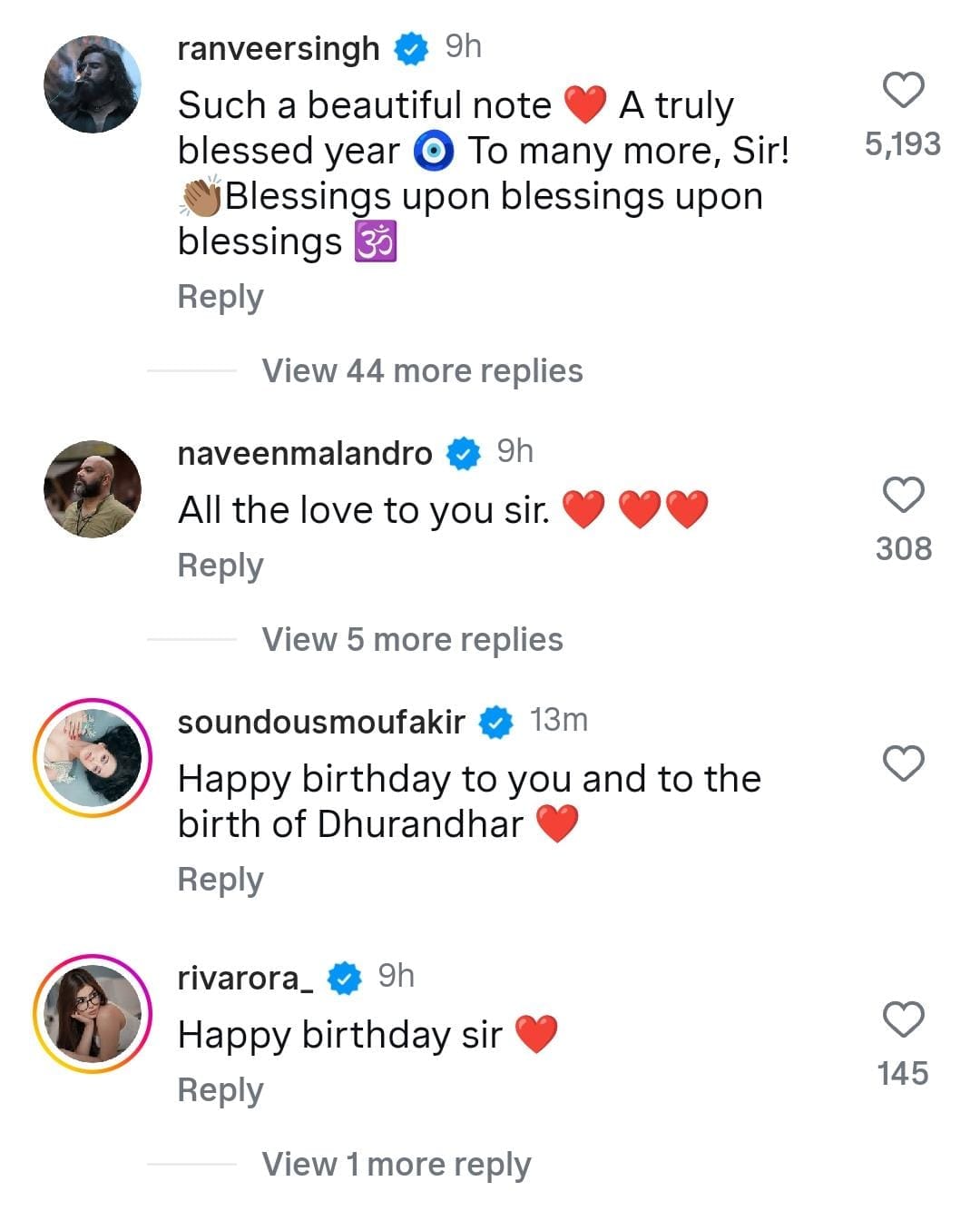Like soundousmoufakir's birthday comment heart
980x1211 pixels.
[x=903, y=763]
